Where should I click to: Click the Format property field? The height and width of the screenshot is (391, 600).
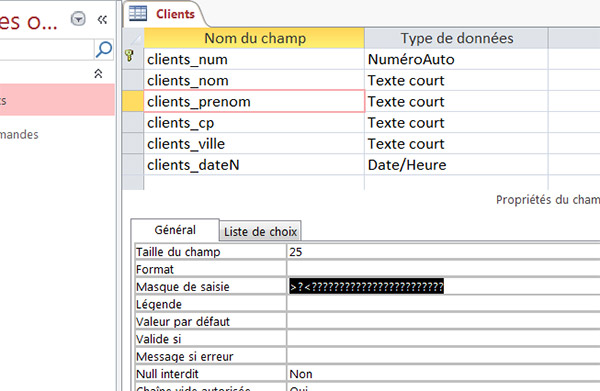(444, 269)
